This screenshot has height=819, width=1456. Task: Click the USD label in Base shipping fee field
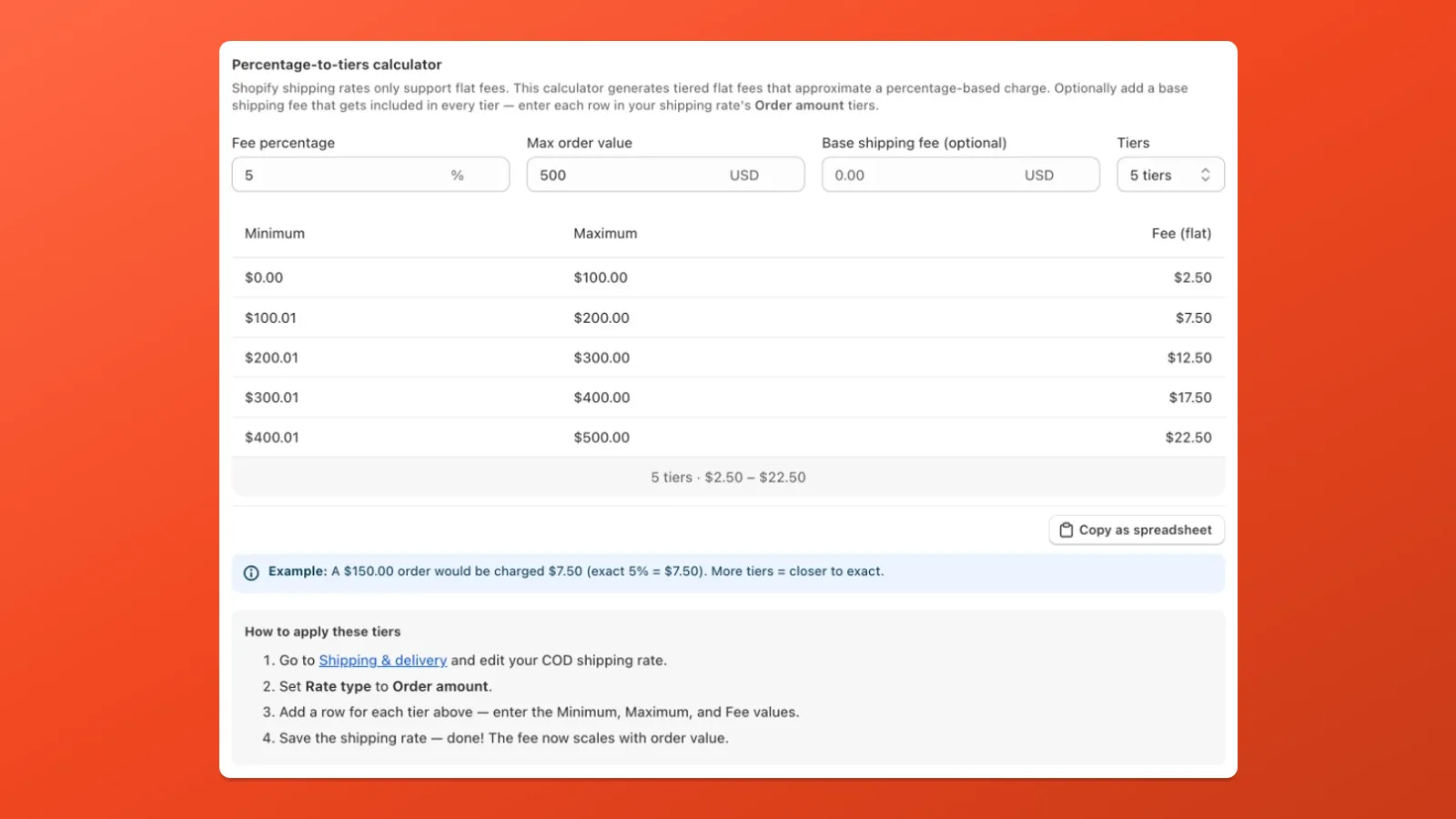tap(1038, 175)
